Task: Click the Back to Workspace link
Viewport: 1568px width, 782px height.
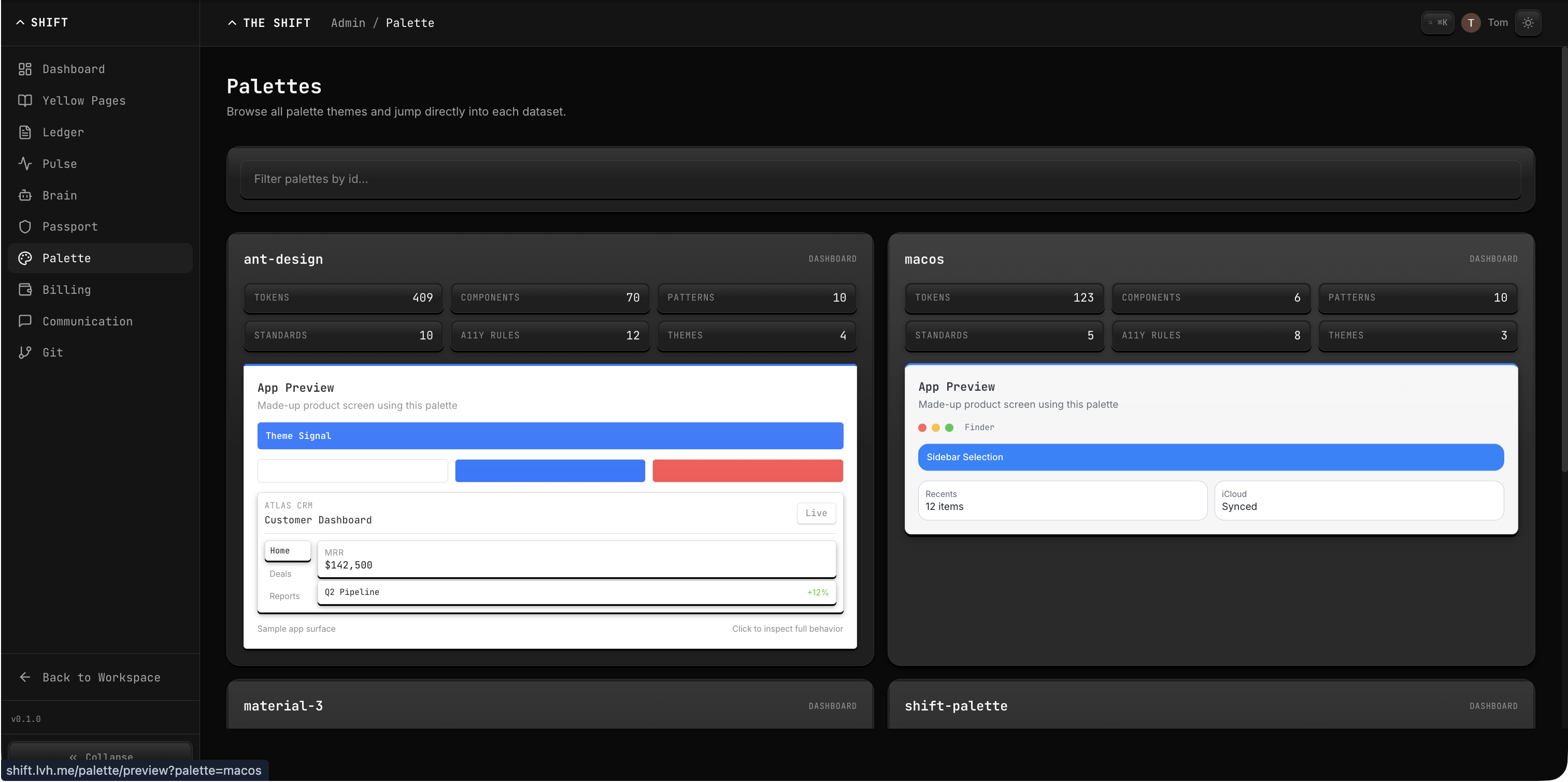Action: [x=101, y=677]
